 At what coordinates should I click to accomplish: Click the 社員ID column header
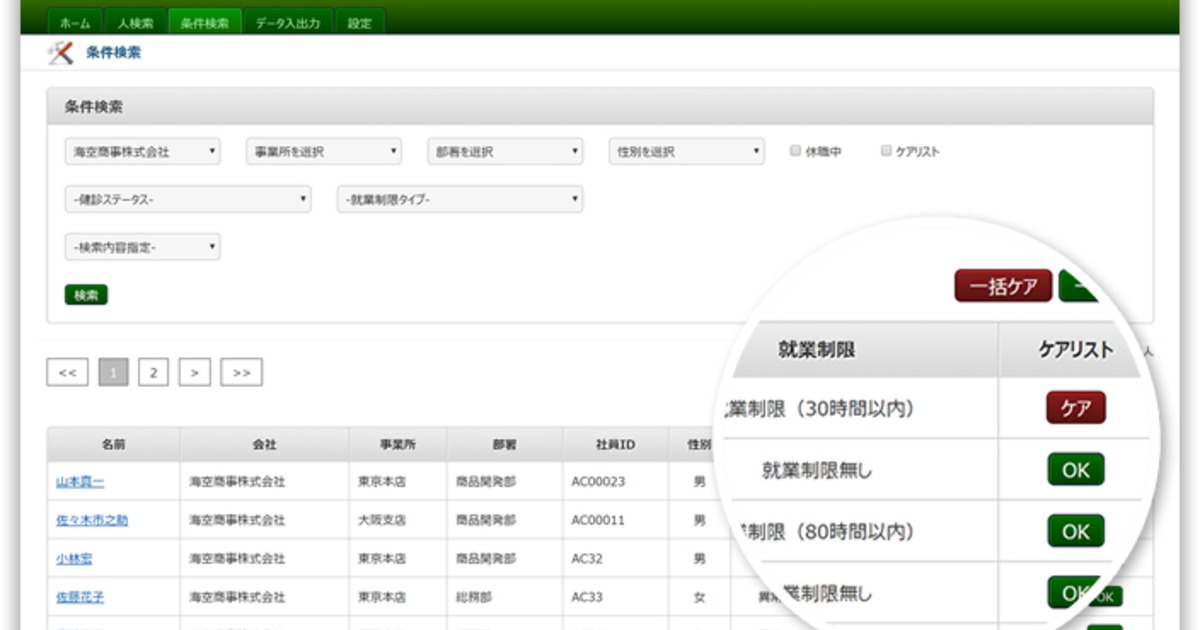pyautogui.click(x=614, y=443)
